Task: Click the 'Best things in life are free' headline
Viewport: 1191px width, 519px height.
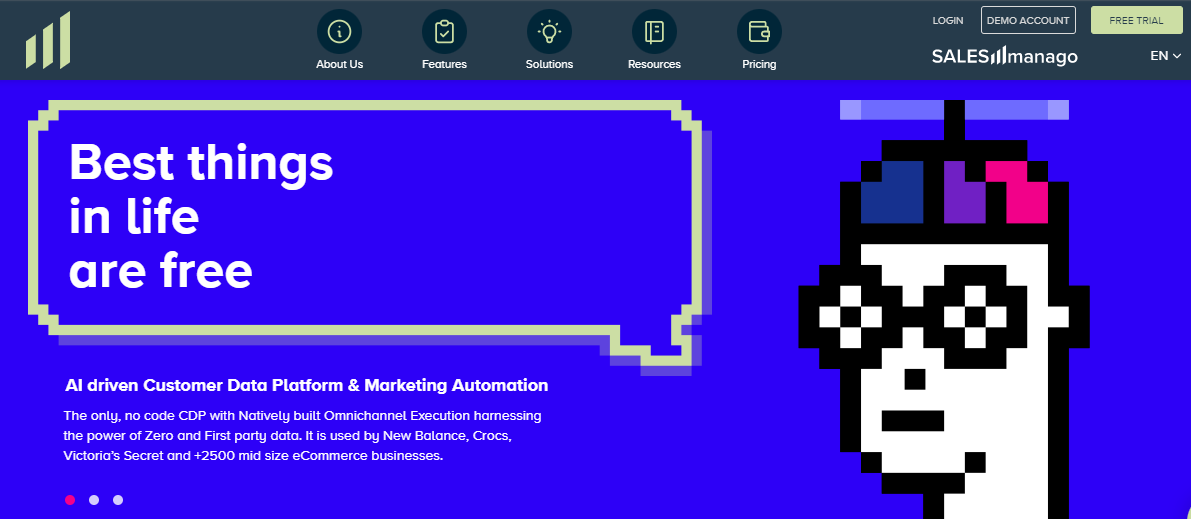Action: pos(201,217)
